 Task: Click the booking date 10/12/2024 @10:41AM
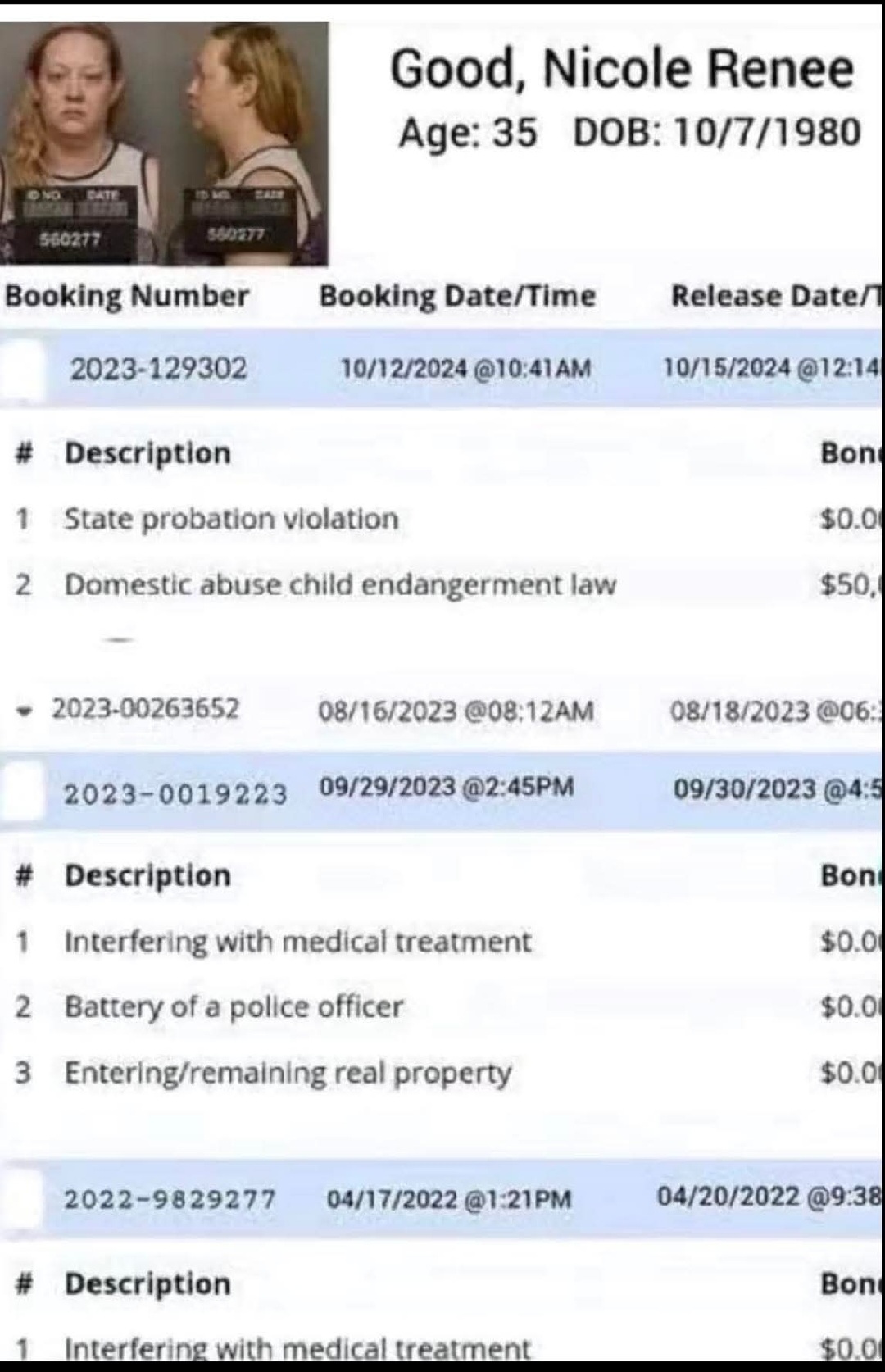pos(465,369)
